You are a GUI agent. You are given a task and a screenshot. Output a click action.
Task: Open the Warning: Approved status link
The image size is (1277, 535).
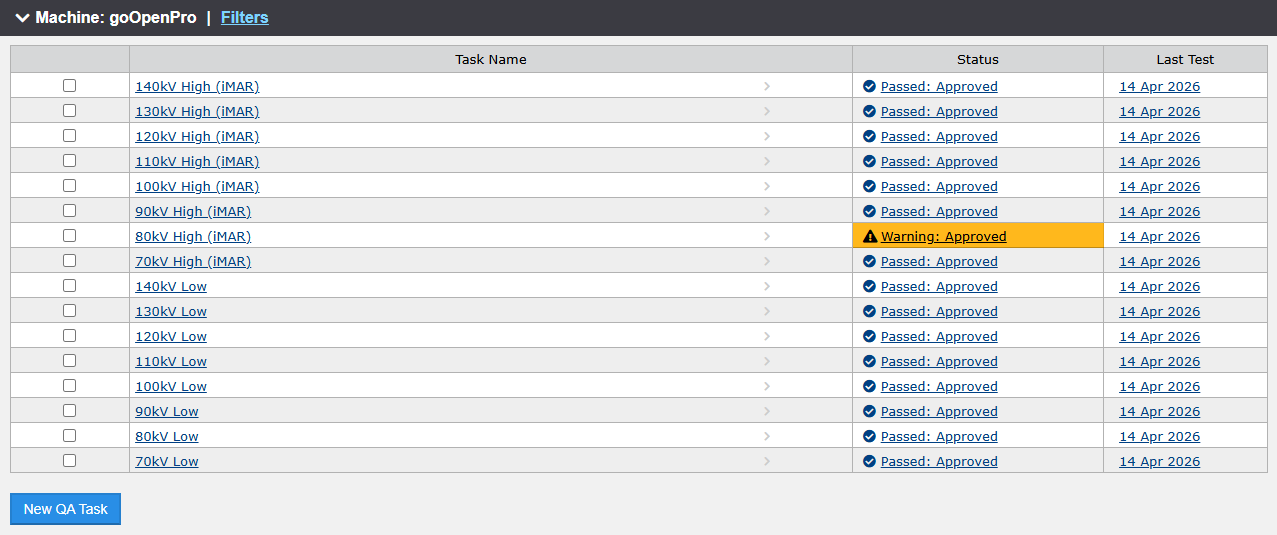[943, 237]
